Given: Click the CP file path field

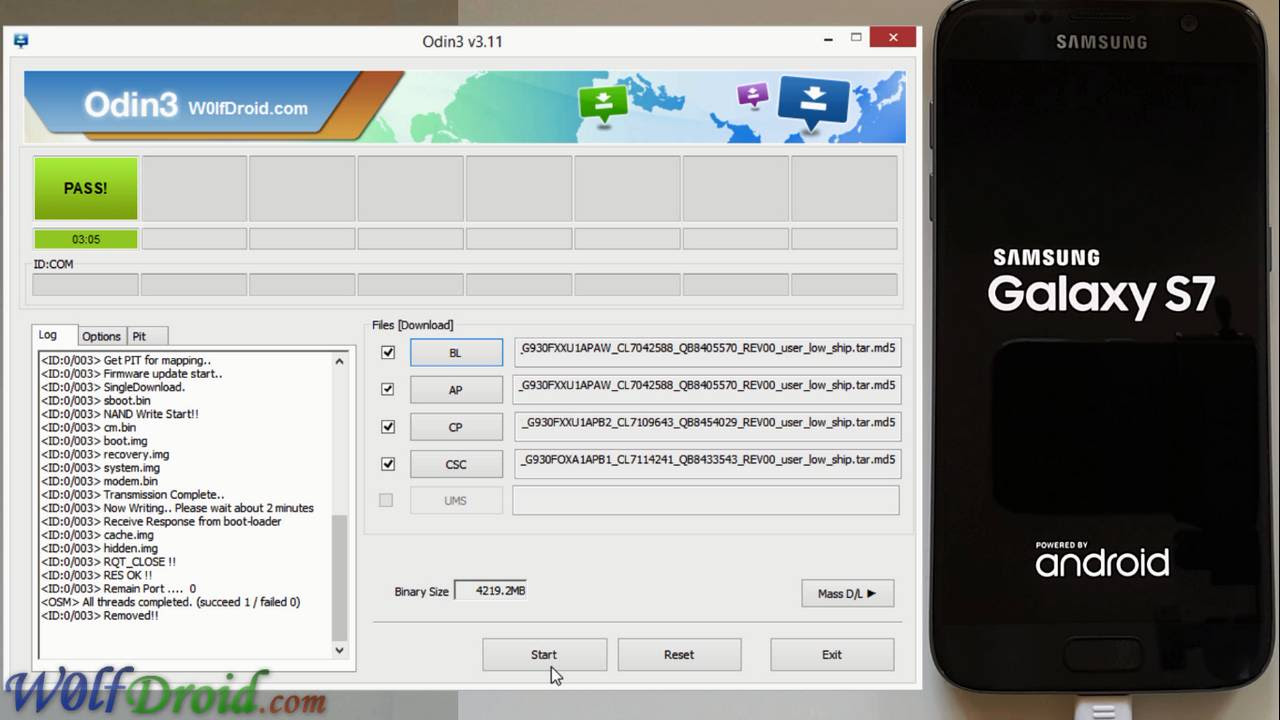Looking at the screenshot, I should coord(706,426).
